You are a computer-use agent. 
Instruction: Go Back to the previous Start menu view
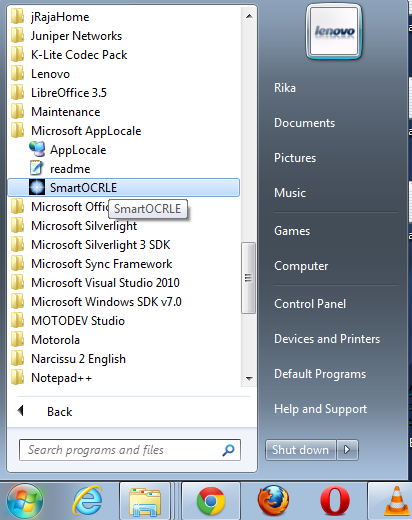click(59, 411)
